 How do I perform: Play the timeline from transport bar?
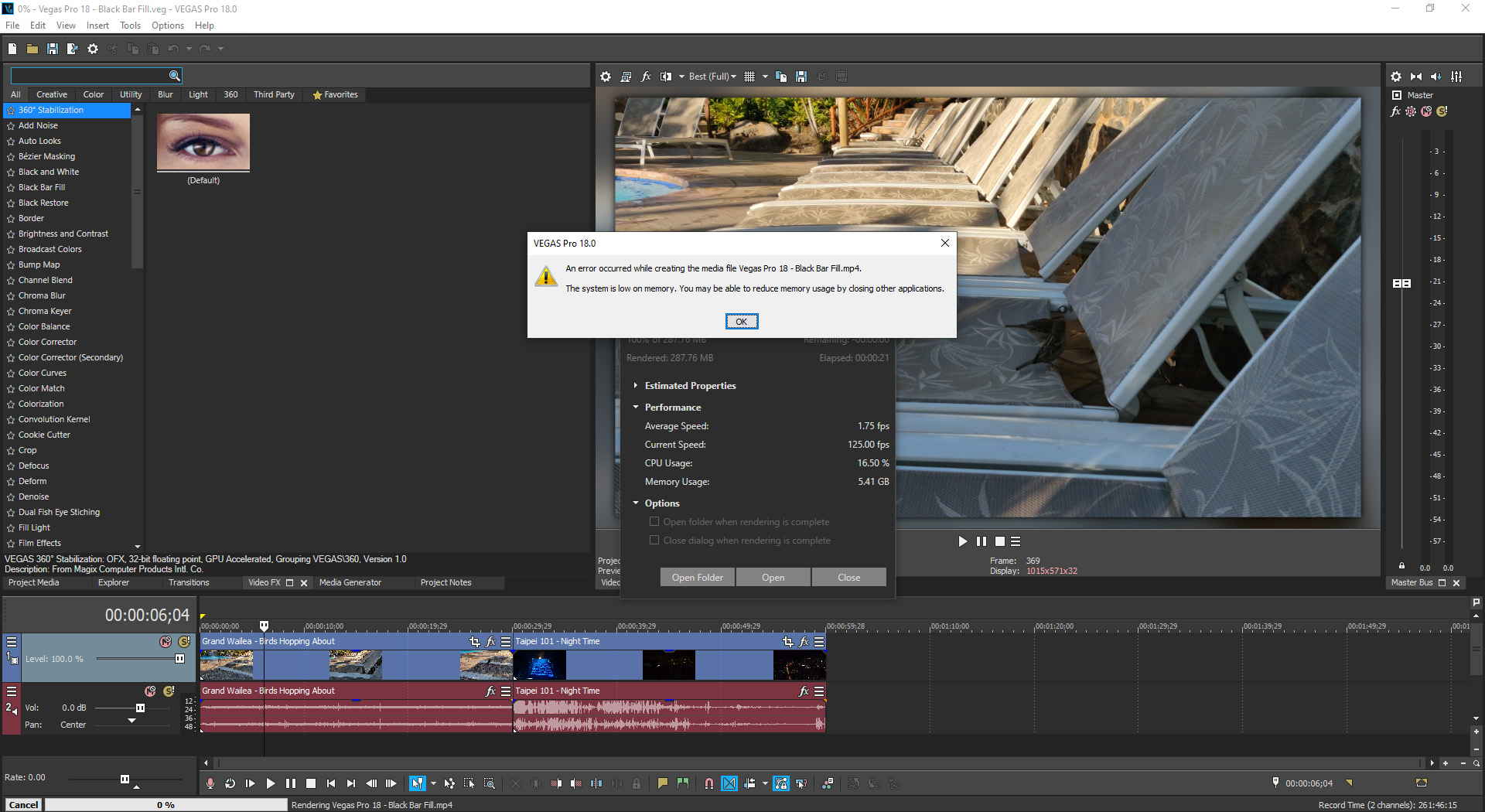tap(271, 783)
